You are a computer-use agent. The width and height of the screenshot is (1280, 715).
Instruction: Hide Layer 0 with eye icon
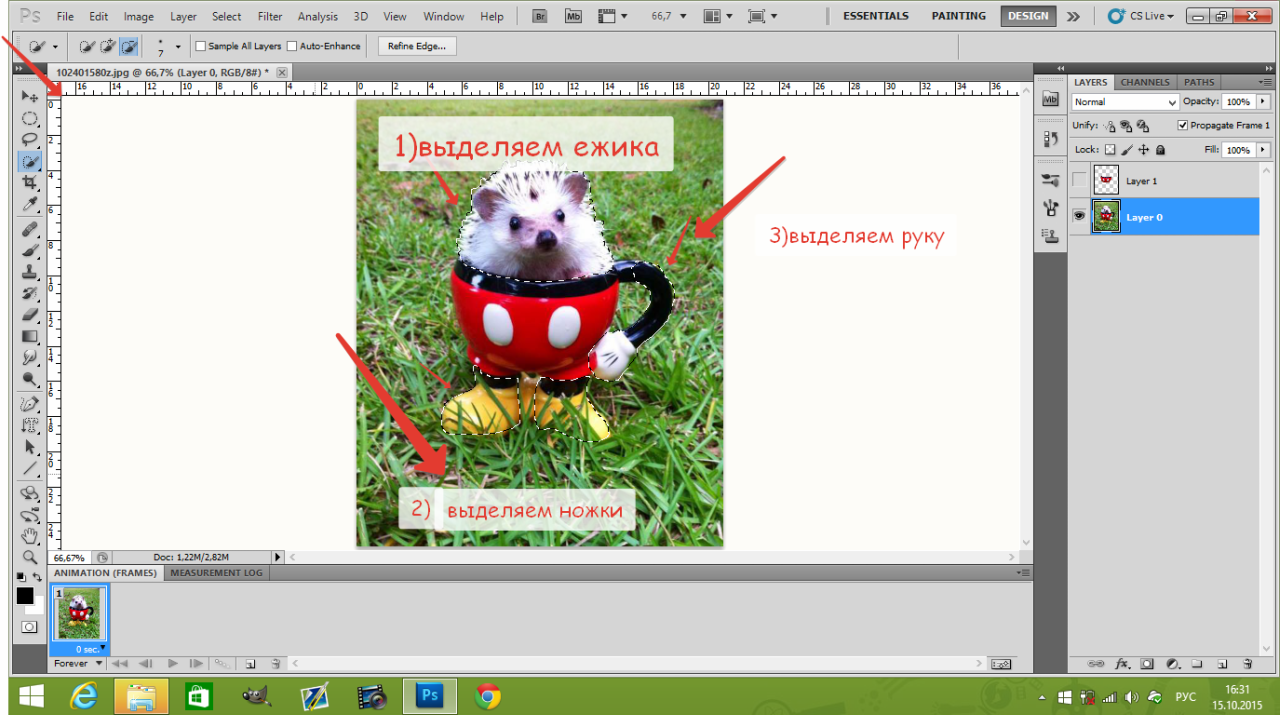coord(1079,217)
